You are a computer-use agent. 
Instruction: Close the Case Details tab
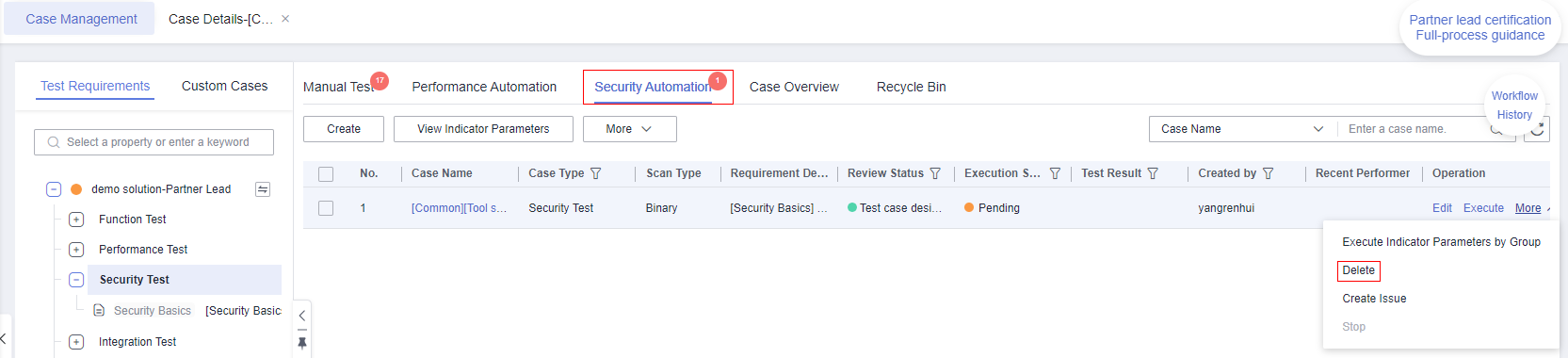[285, 19]
